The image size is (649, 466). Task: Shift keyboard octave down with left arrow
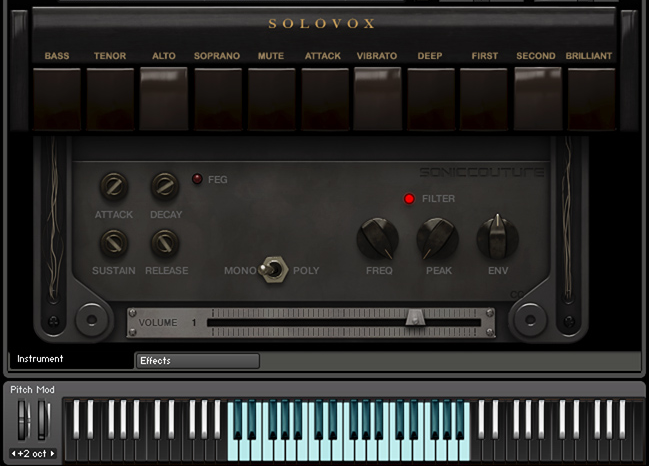[x=14, y=454]
